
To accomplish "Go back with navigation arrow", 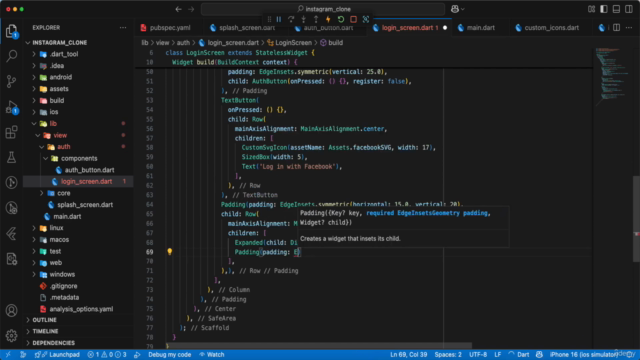I will click(178, 9).
